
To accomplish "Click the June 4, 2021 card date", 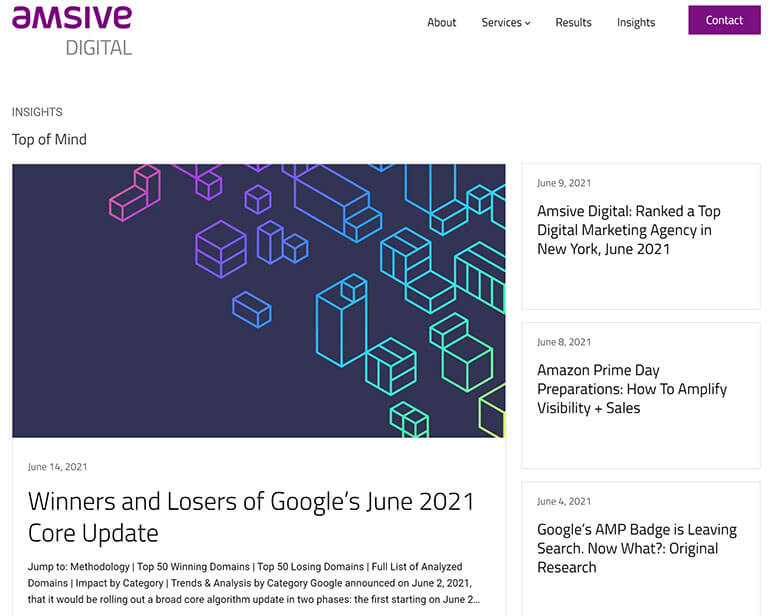I will click(564, 501).
